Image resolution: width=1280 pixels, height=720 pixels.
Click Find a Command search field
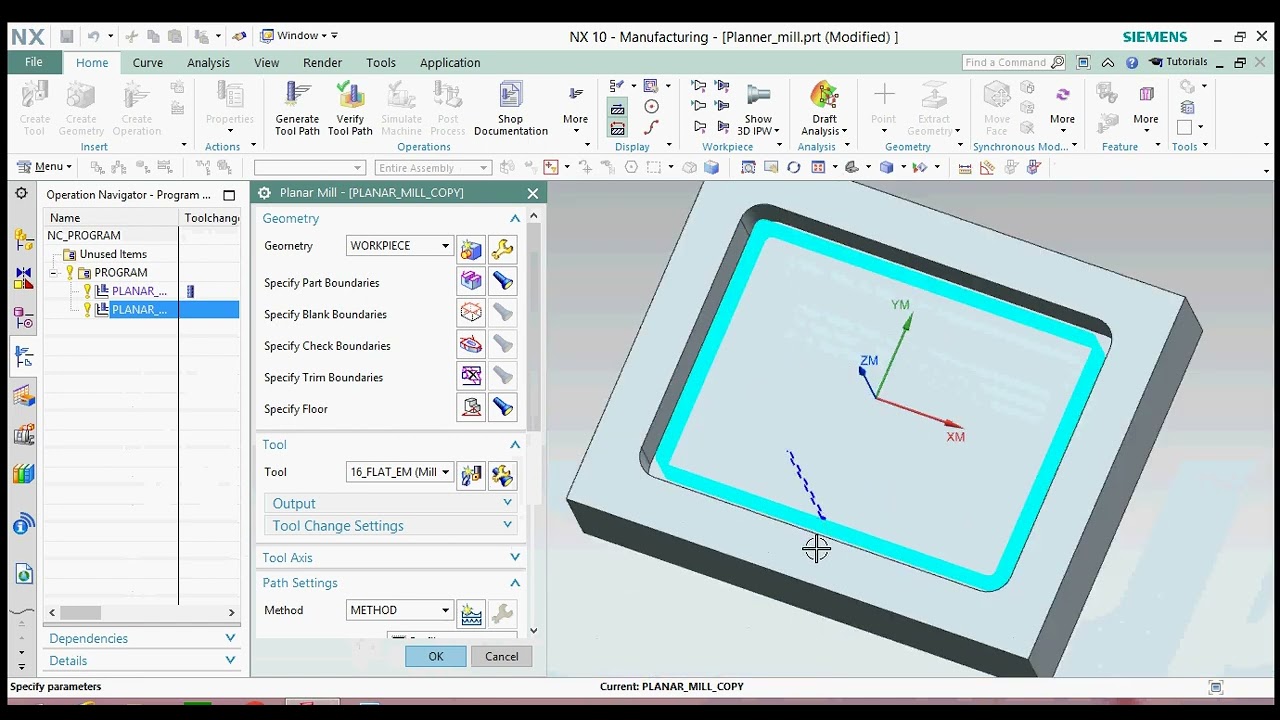point(1013,62)
